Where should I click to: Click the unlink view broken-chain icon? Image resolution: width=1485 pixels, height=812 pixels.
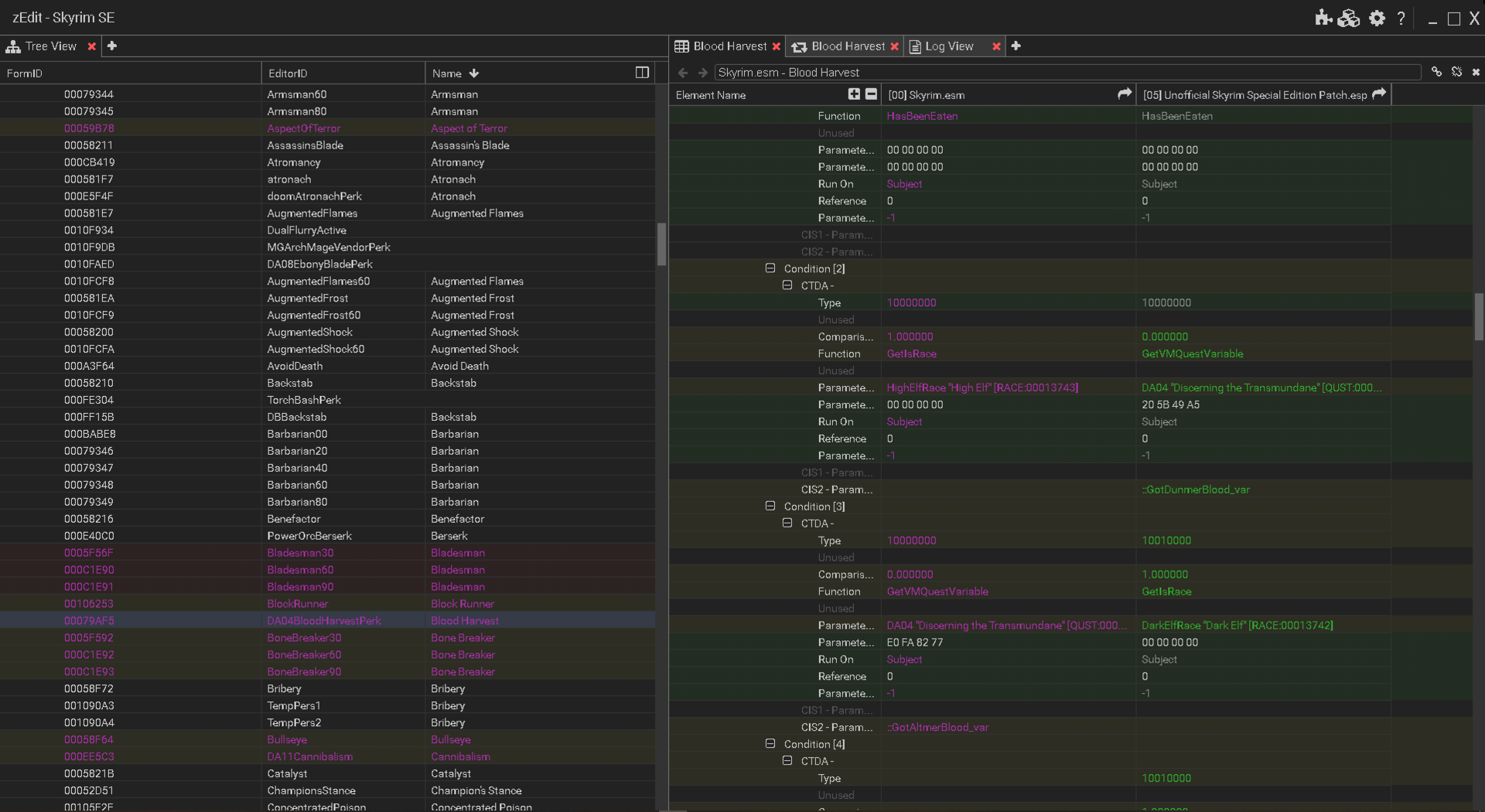[1456, 72]
